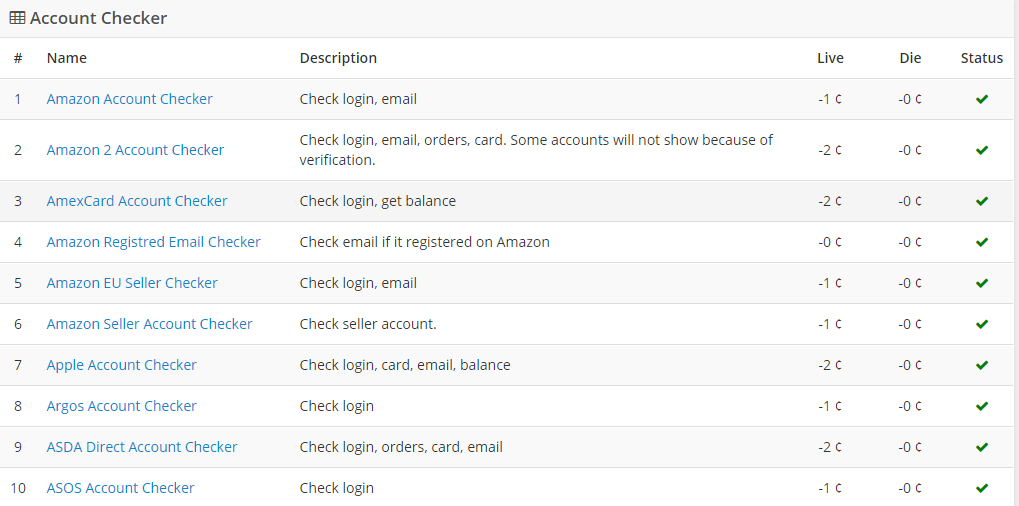
Task: Click the green status checkmark for AmexCard row
Action: click(x=982, y=201)
